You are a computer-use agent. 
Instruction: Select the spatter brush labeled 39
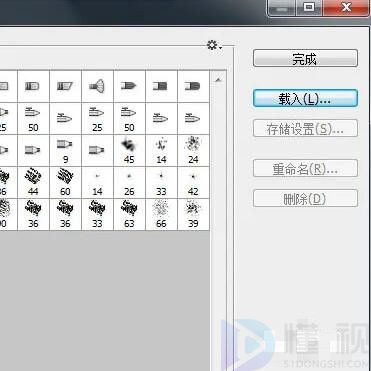tap(193, 214)
